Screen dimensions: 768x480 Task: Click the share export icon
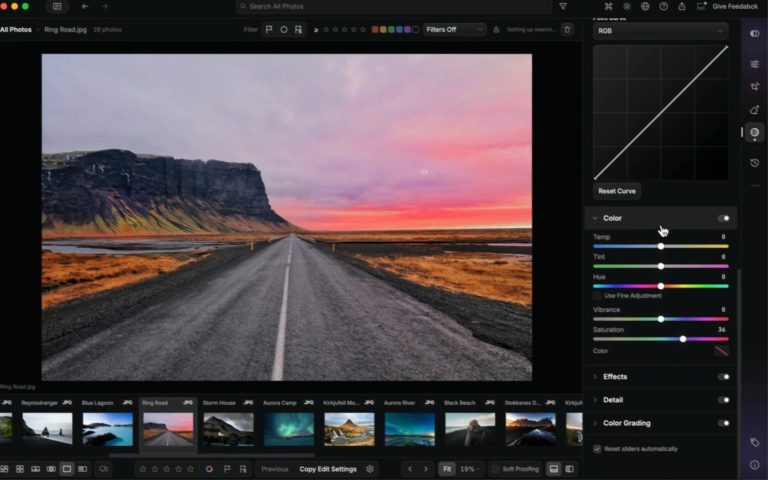point(682,6)
